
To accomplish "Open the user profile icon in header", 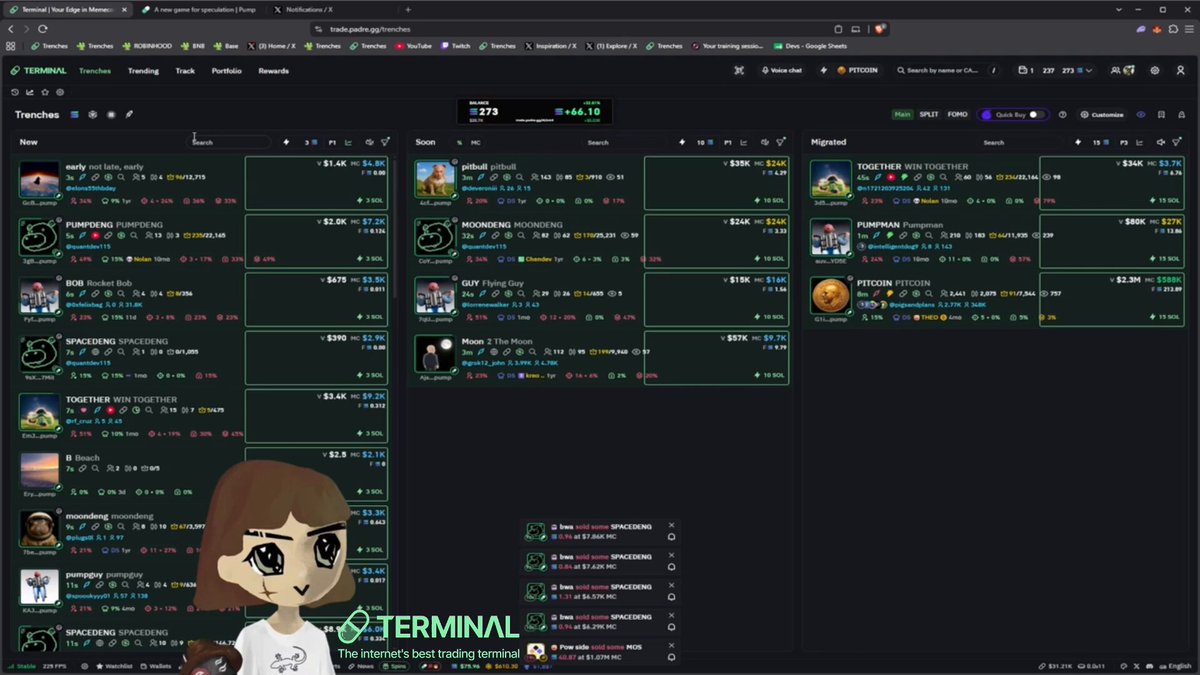I will [1181, 71].
